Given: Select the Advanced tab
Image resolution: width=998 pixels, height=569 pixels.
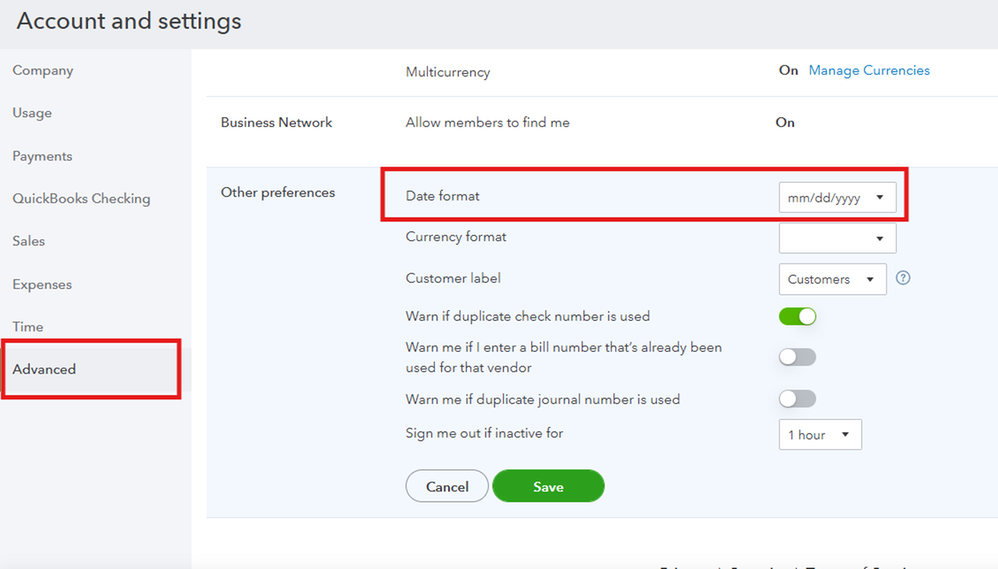Looking at the screenshot, I should coord(44,369).
